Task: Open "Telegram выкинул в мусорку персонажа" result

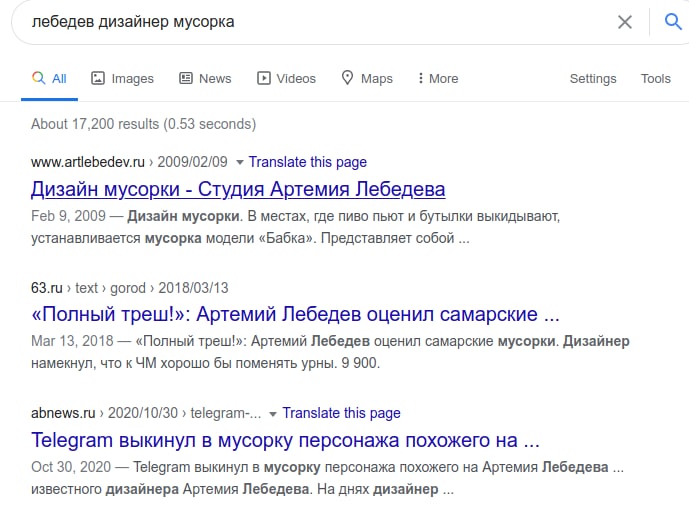Action: coord(285,440)
